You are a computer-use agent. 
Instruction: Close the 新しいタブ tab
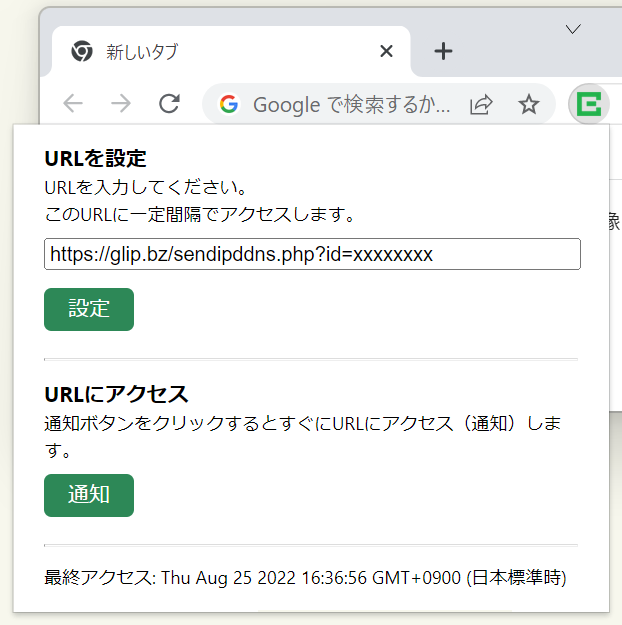pos(386,51)
